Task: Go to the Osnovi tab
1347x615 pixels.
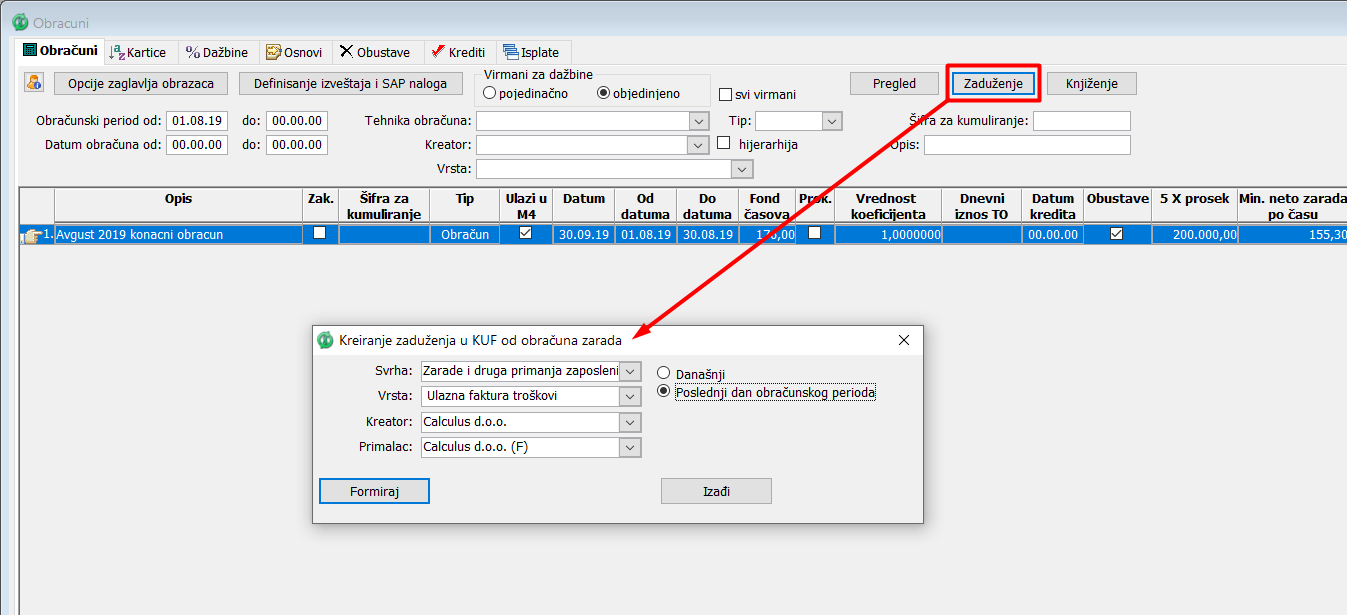Action: [295, 52]
